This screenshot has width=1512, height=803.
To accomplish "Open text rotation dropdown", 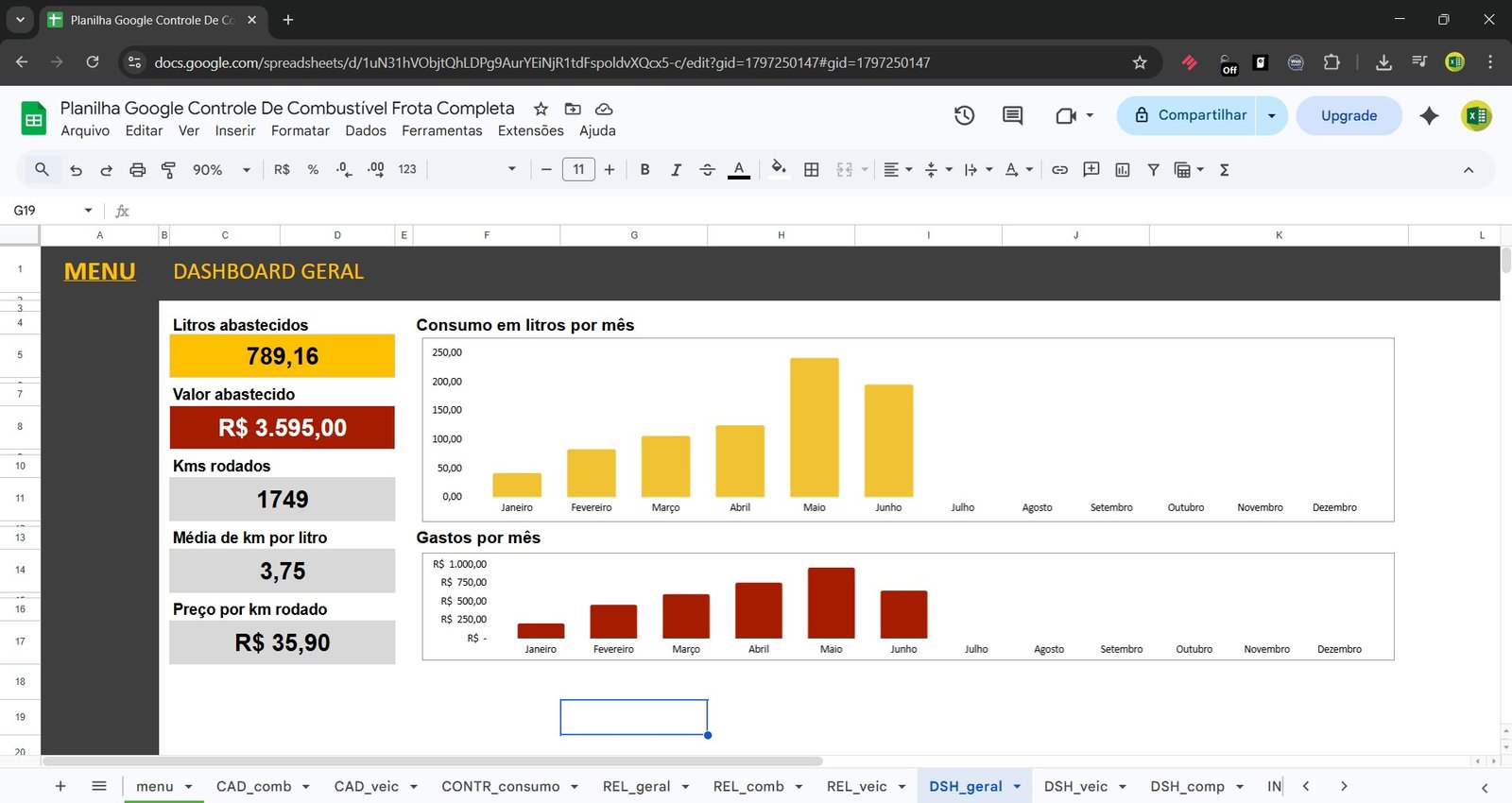I will point(1019,170).
